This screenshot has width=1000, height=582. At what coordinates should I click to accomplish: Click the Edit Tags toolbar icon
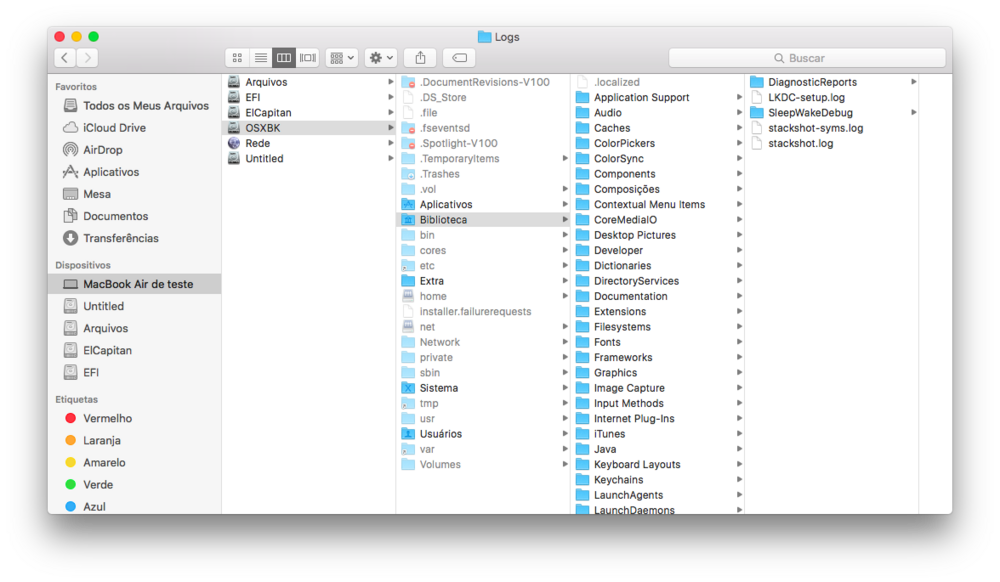(459, 58)
